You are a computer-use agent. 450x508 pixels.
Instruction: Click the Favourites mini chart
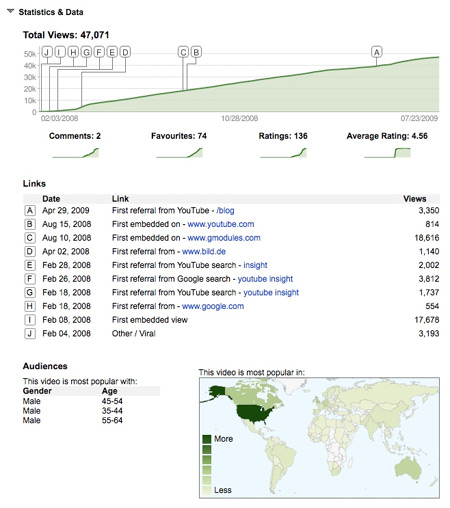[179, 153]
